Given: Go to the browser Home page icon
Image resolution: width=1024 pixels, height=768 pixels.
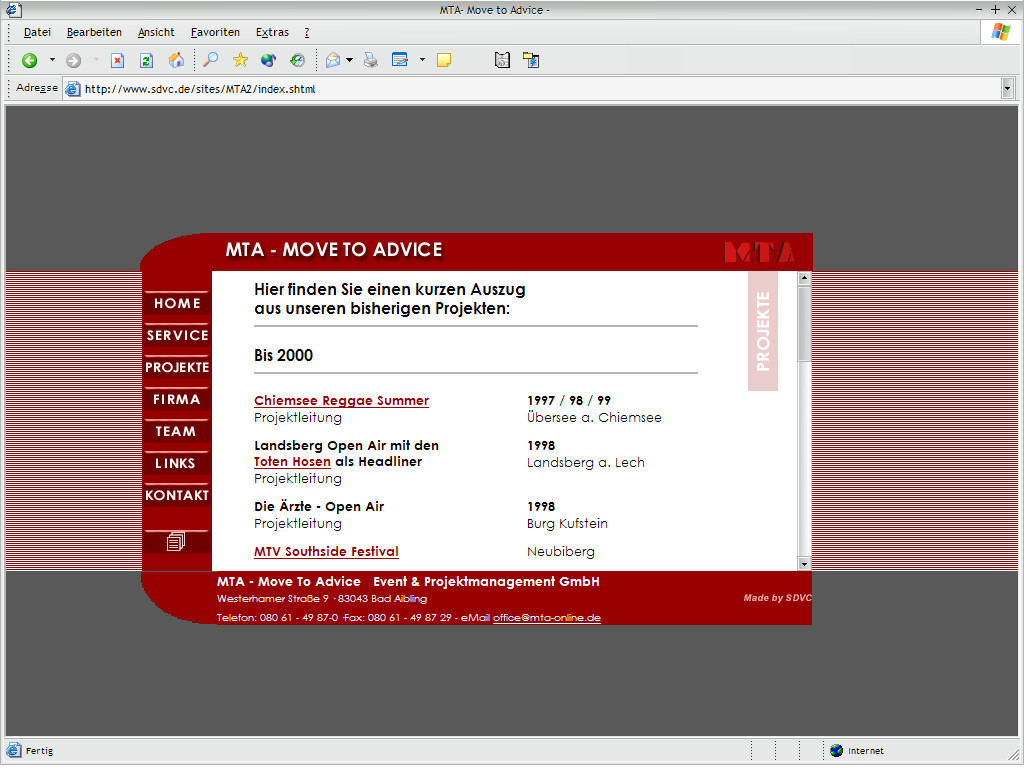Looking at the screenshot, I should point(176,61).
